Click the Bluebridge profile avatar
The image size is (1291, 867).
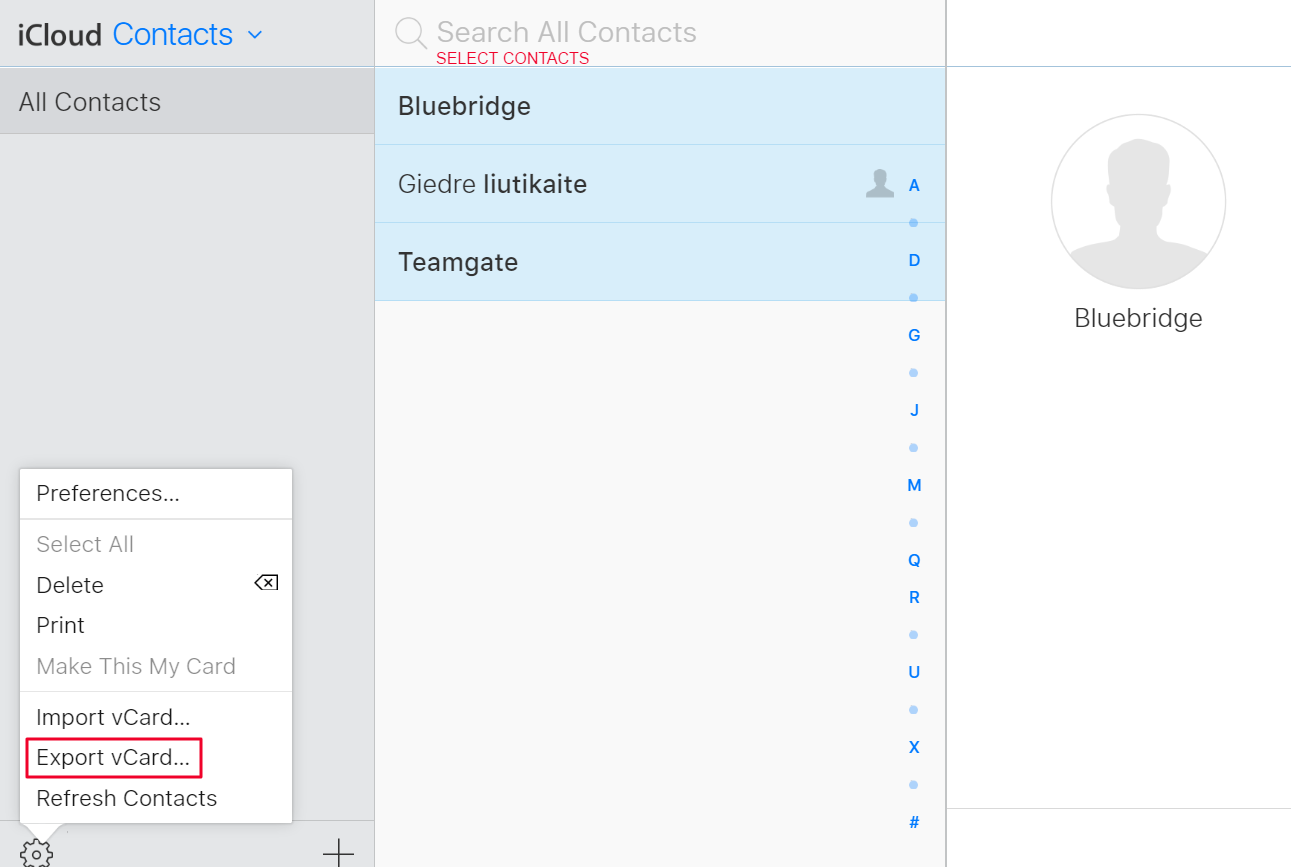1138,202
